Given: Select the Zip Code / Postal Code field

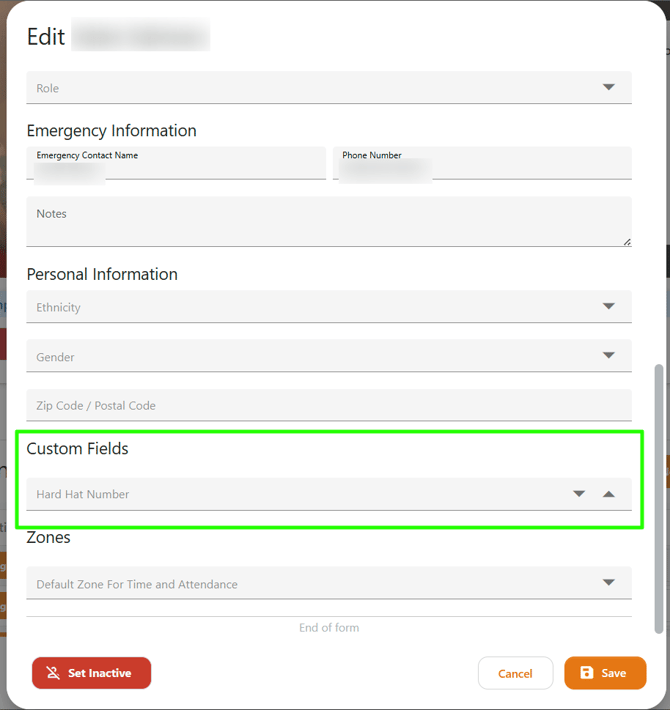Looking at the screenshot, I should click(328, 406).
